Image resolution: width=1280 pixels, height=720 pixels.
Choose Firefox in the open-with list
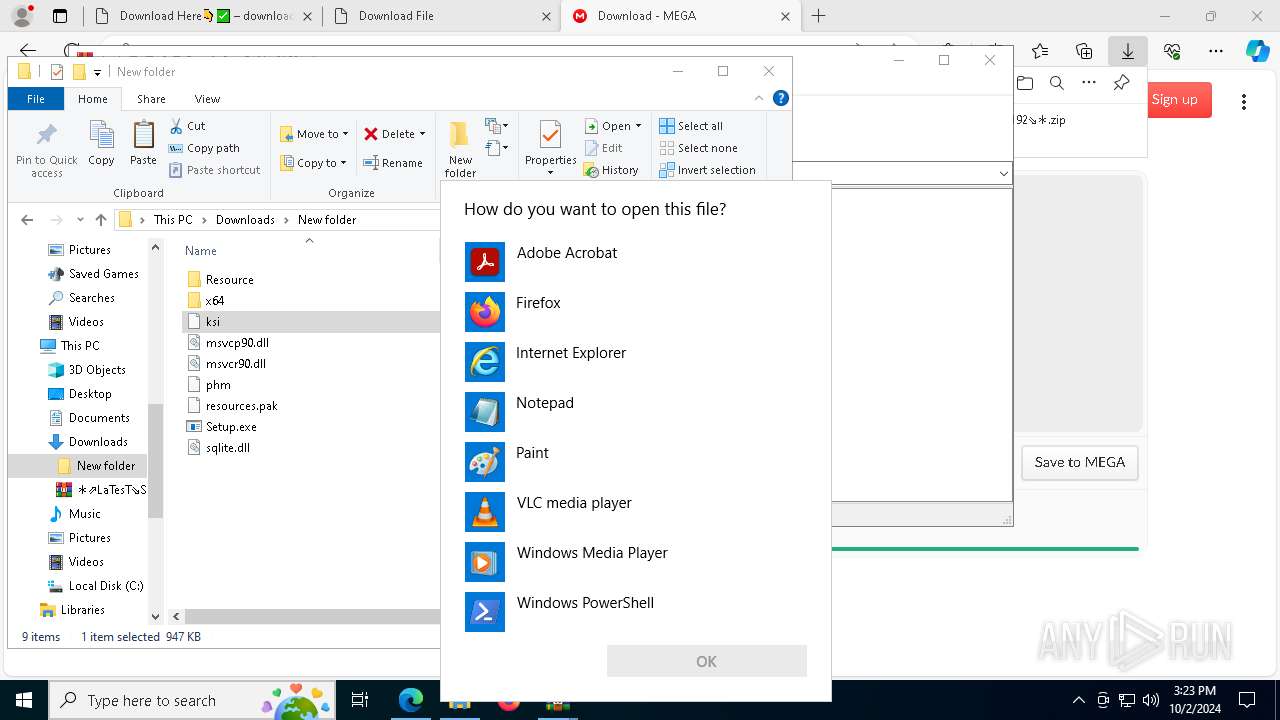click(635, 312)
